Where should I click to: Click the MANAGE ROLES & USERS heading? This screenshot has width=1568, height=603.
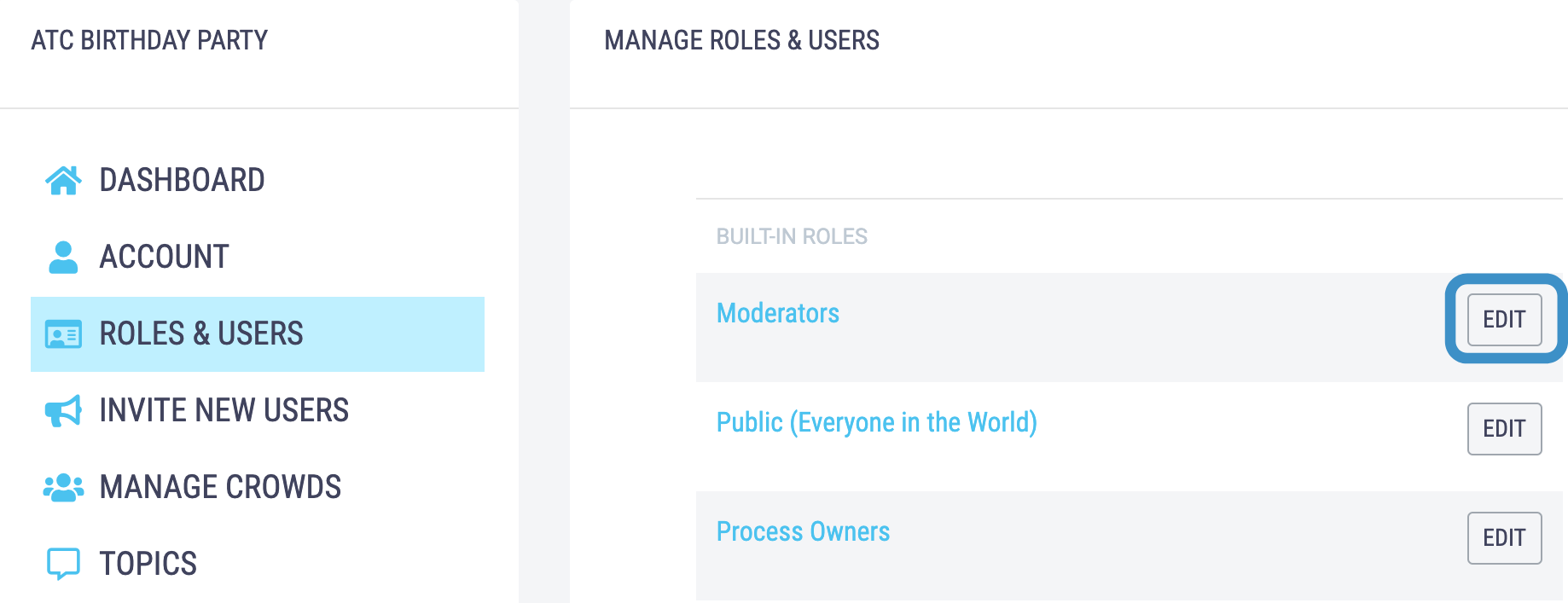click(741, 40)
